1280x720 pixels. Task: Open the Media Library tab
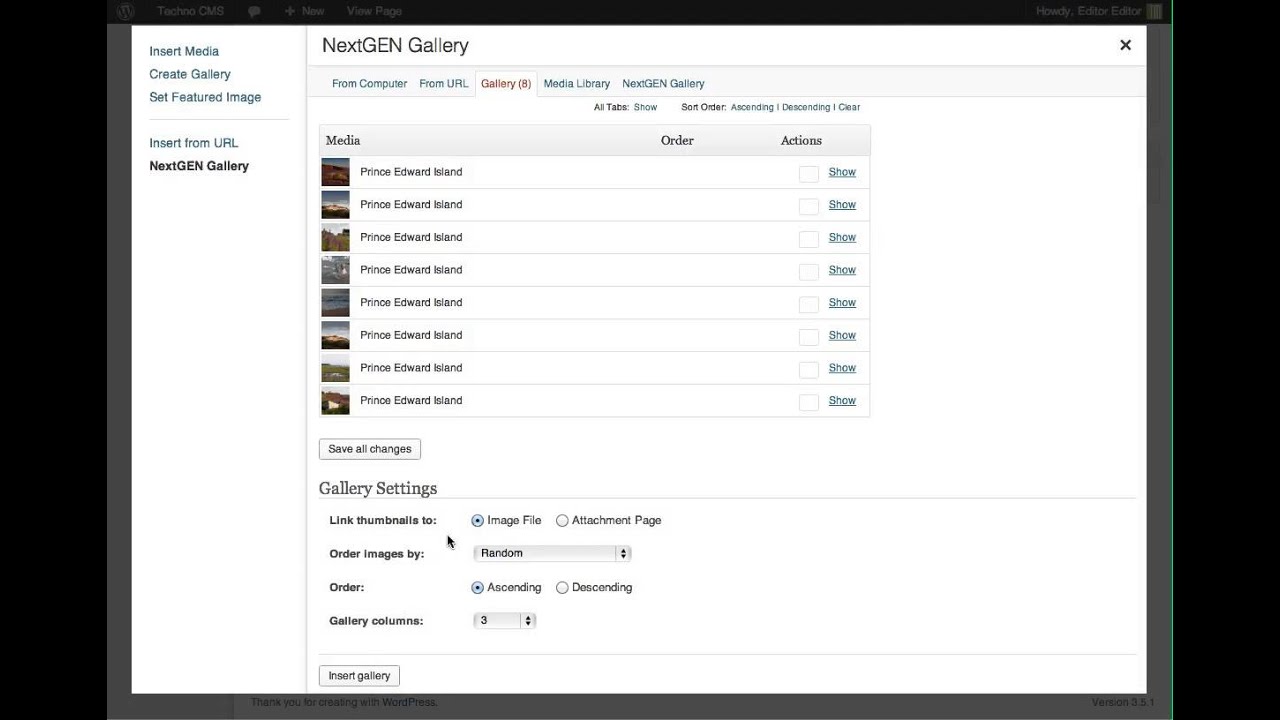point(577,84)
